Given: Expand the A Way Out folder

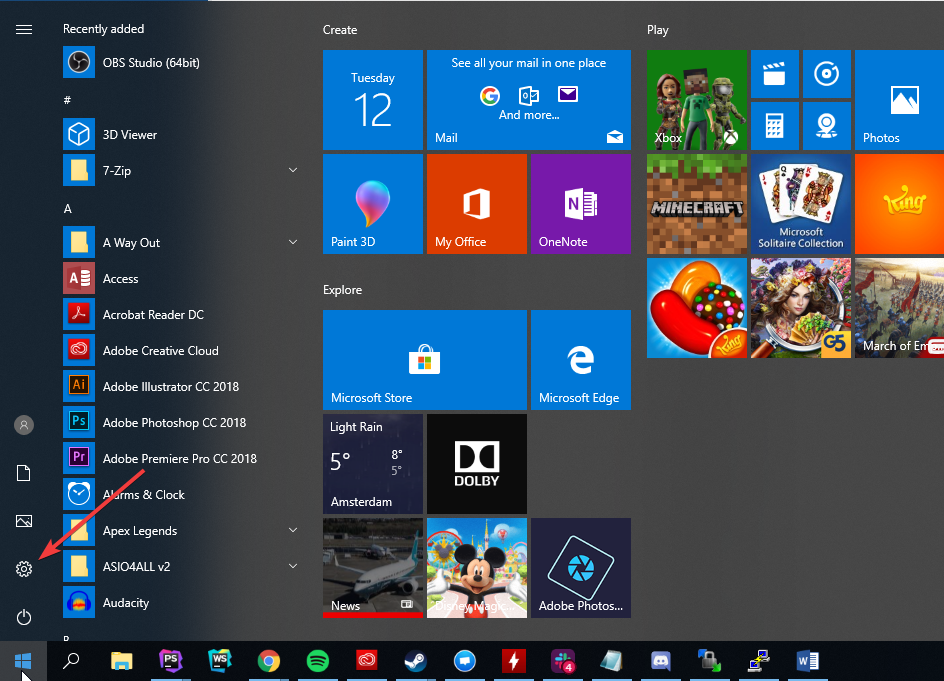Looking at the screenshot, I should (x=293, y=243).
